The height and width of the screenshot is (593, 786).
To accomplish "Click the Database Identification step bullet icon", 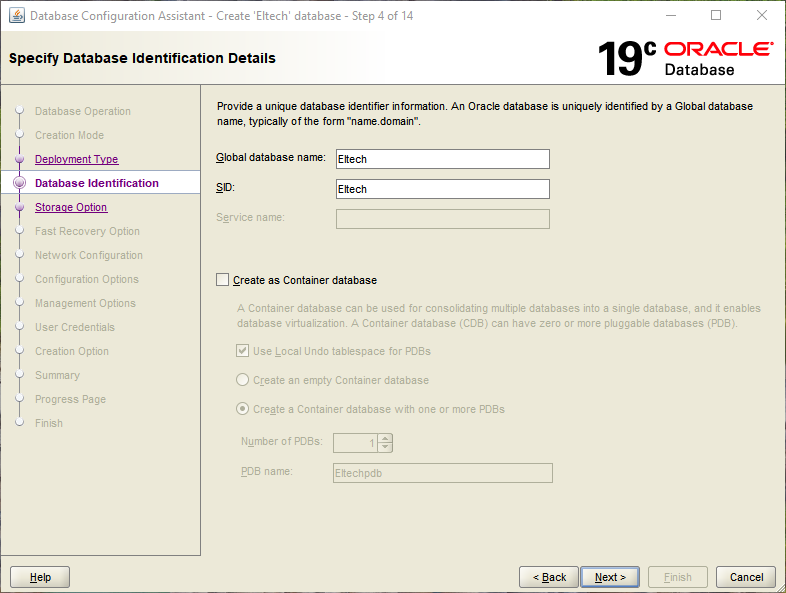I will 19,184.
